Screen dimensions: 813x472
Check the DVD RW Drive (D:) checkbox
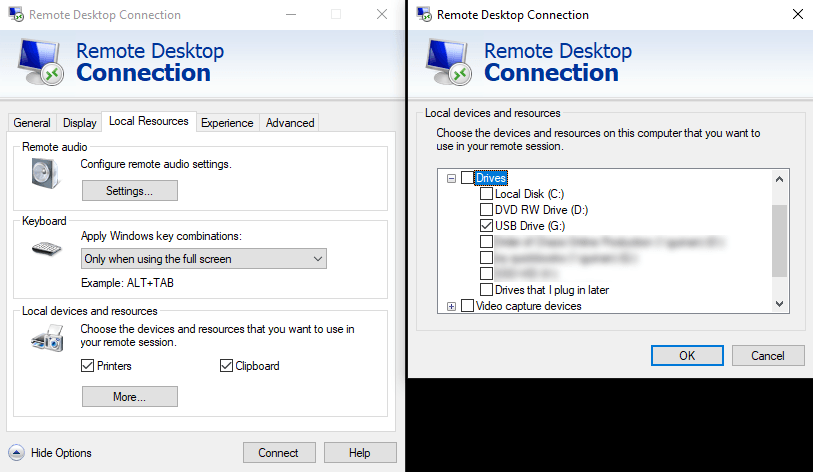coord(486,210)
